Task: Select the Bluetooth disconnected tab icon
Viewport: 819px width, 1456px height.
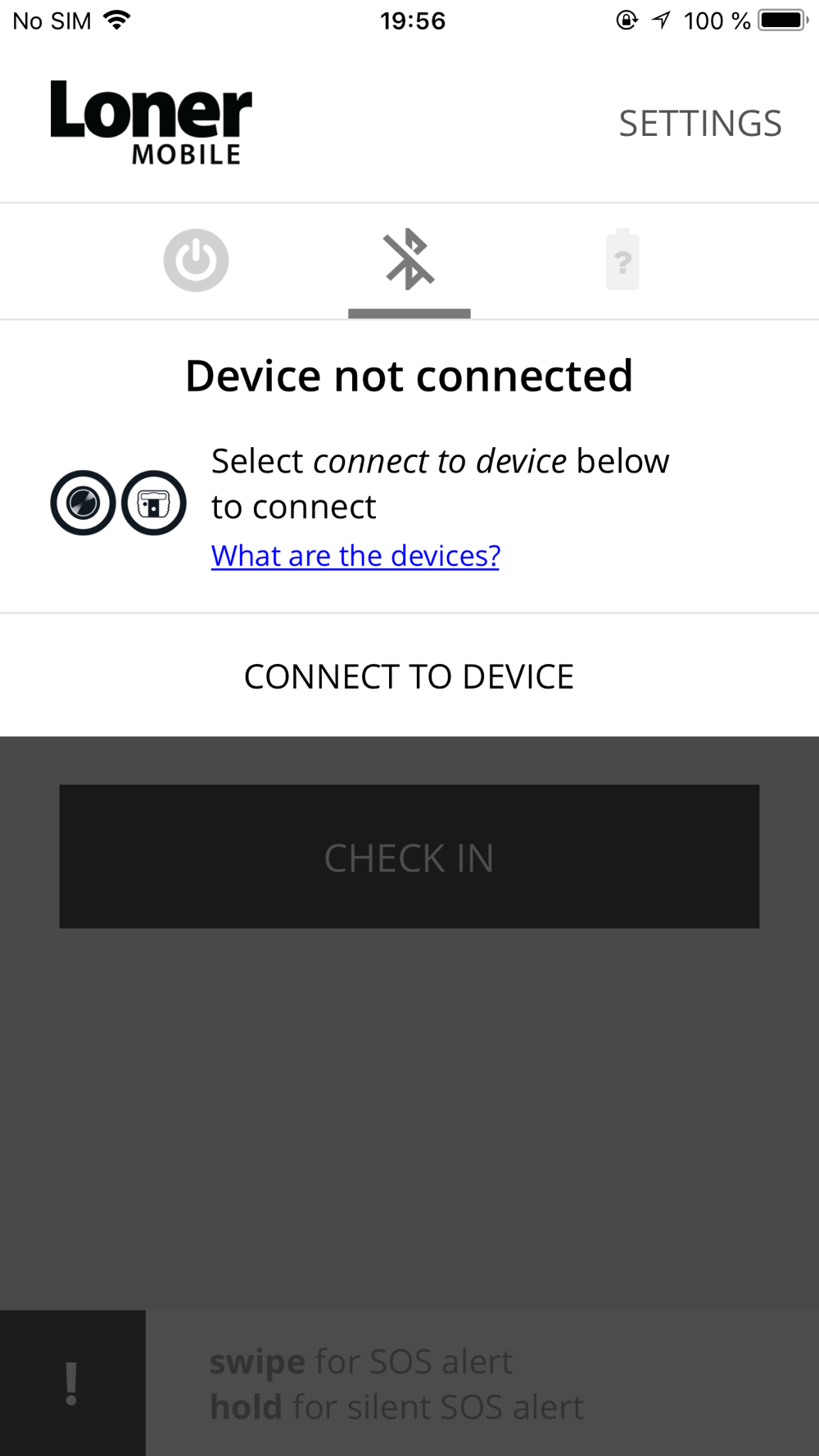Action: point(409,260)
